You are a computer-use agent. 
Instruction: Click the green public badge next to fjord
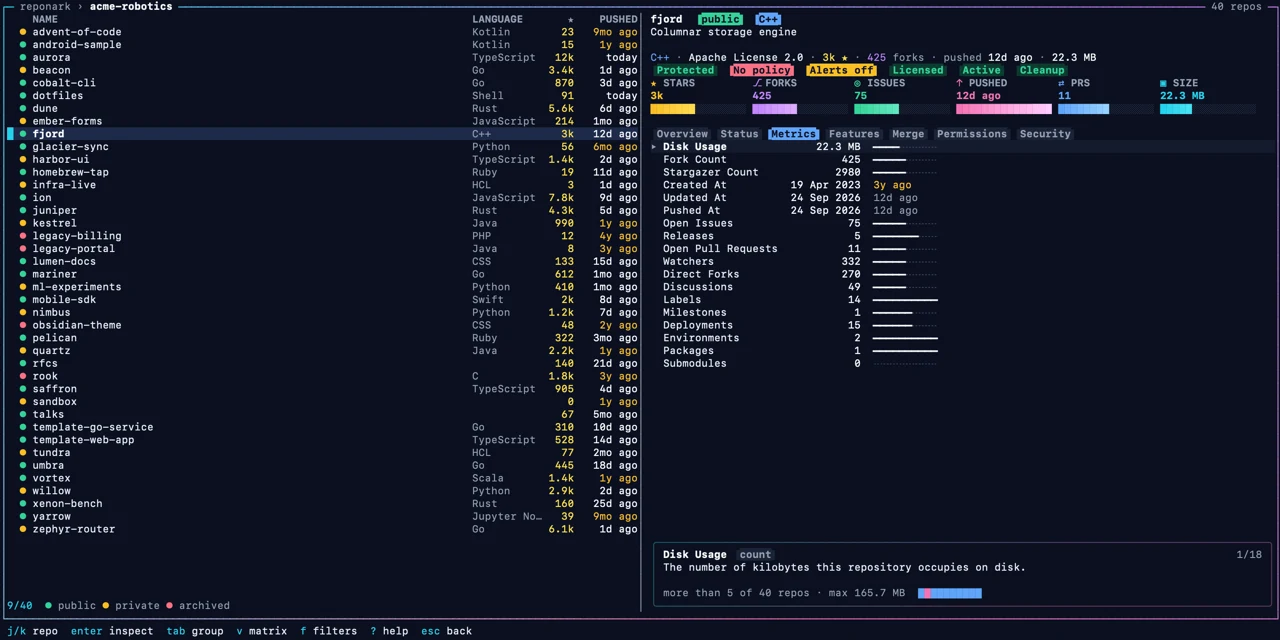point(720,19)
